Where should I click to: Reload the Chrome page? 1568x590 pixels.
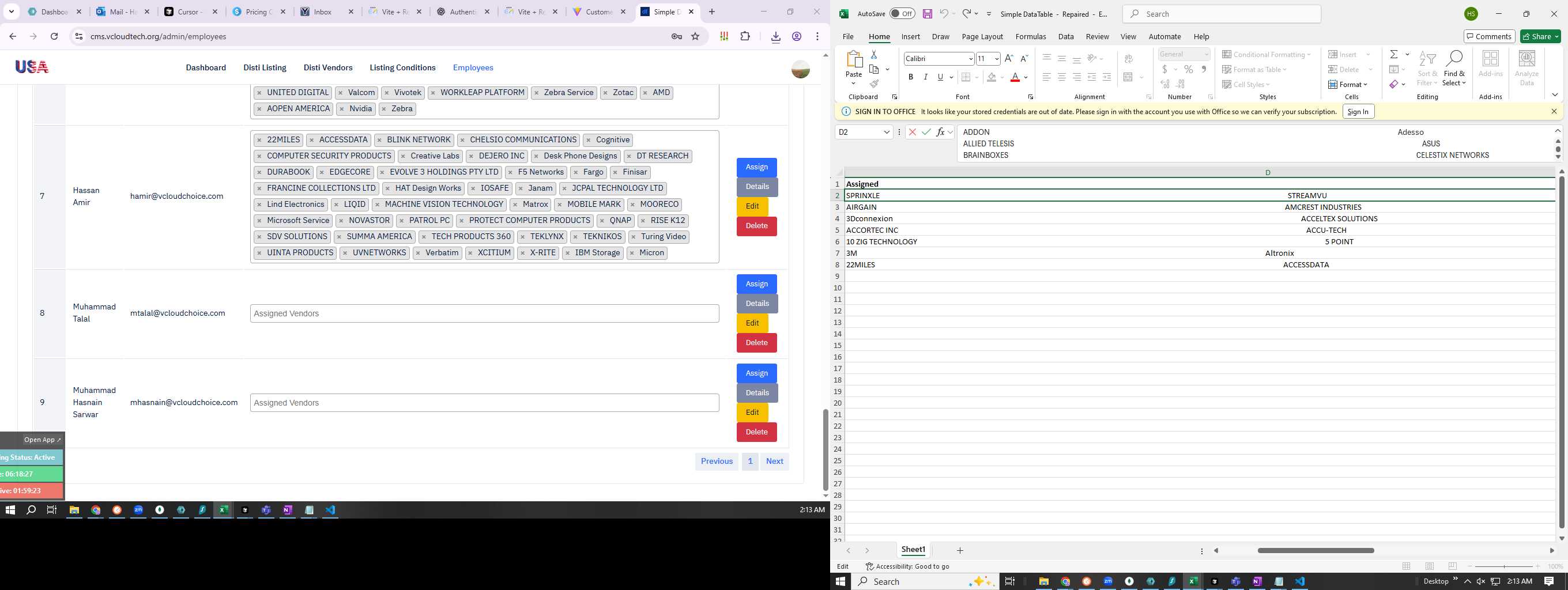click(54, 36)
